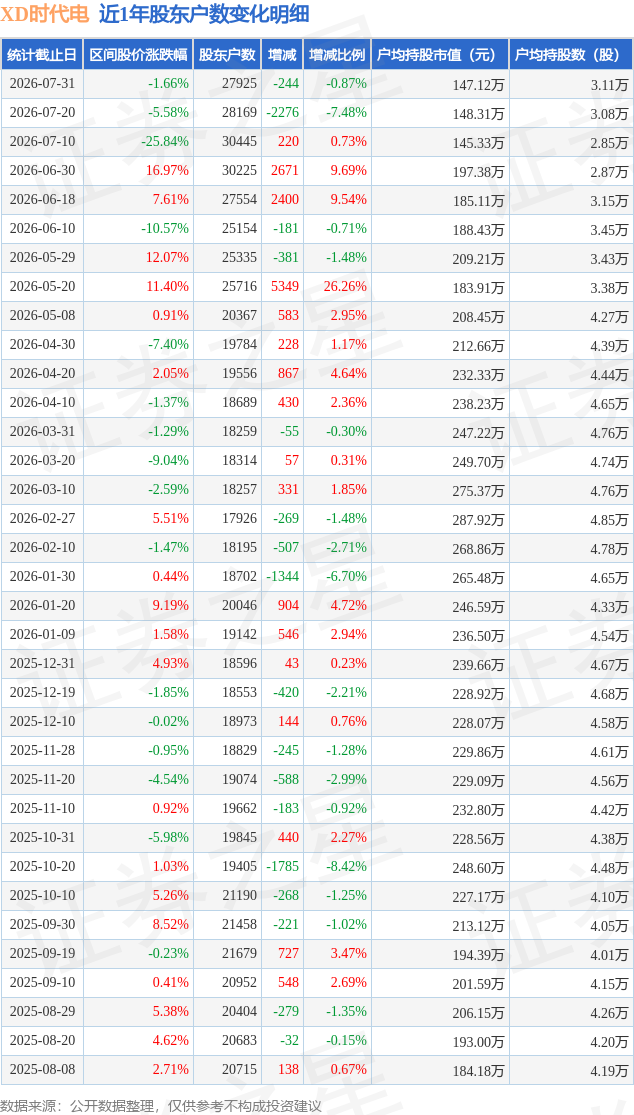Click the 2025-08-08 date cell
This screenshot has height=1115, width=634.
[x=41, y=1069]
